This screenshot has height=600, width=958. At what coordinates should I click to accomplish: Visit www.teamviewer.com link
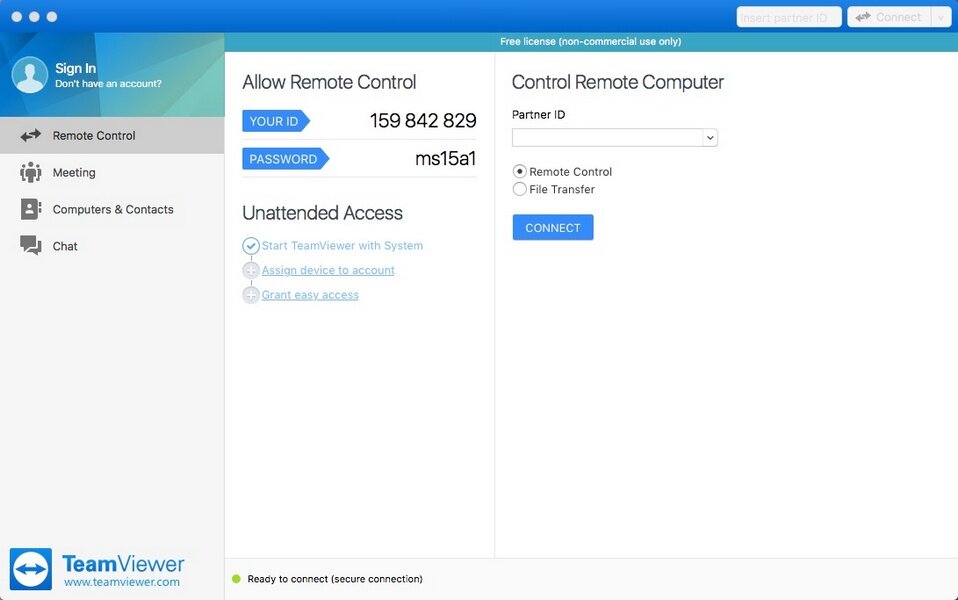point(122,582)
